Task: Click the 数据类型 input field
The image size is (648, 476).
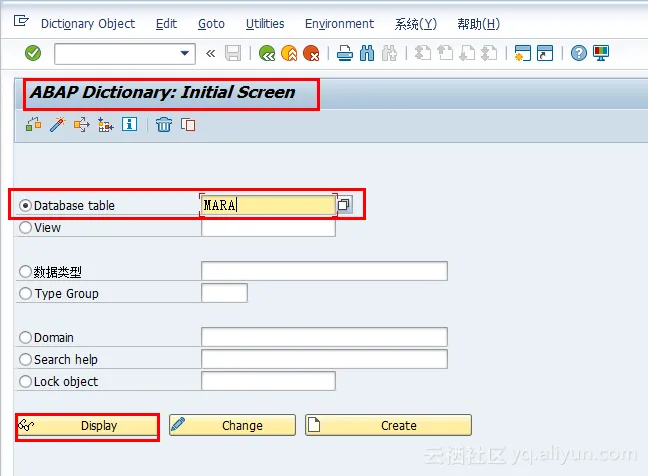Action: (x=324, y=271)
